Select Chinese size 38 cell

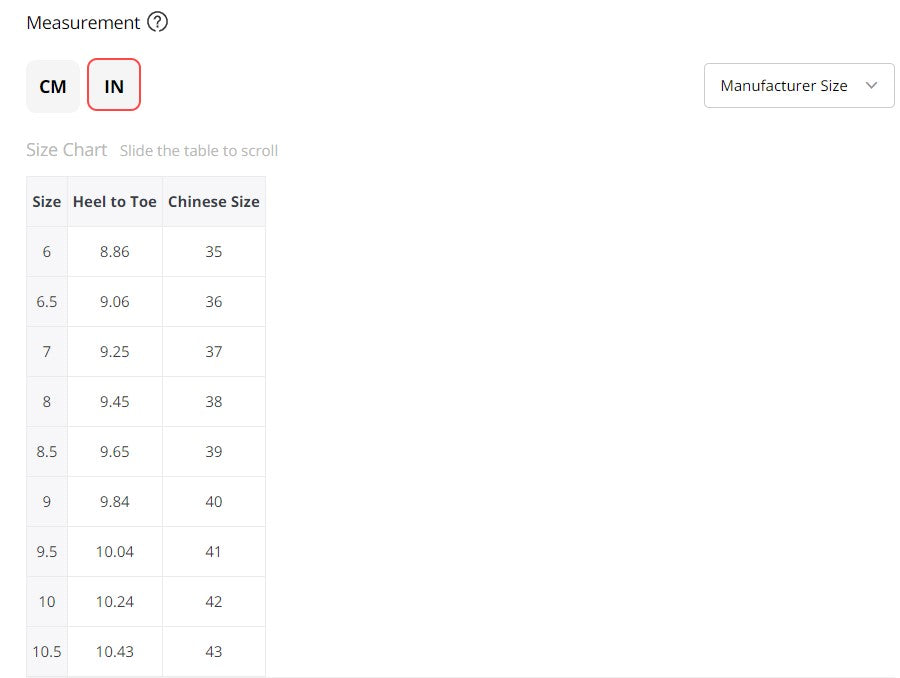tap(214, 402)
